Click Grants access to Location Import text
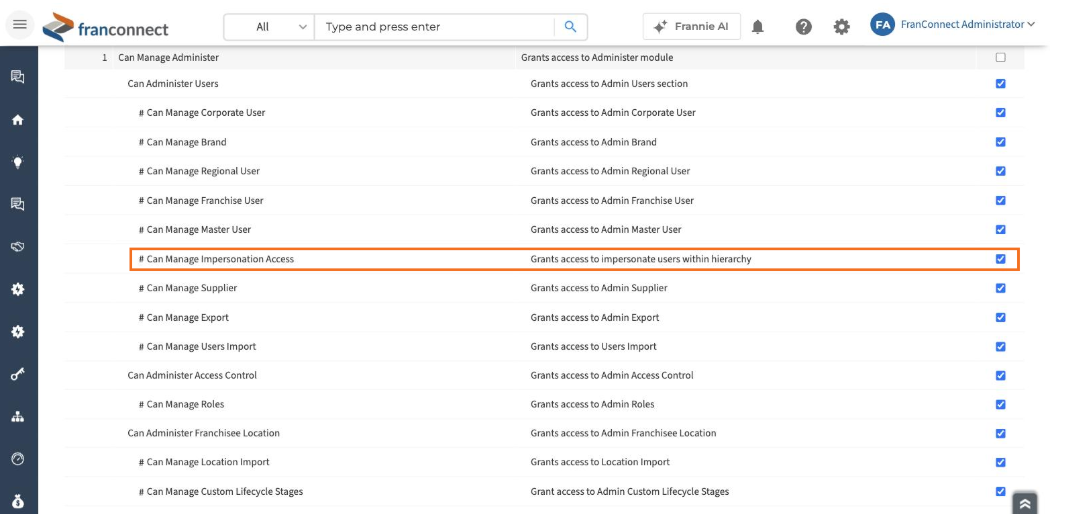Screen dimensions: 1072x514 (x=600, y=462)
